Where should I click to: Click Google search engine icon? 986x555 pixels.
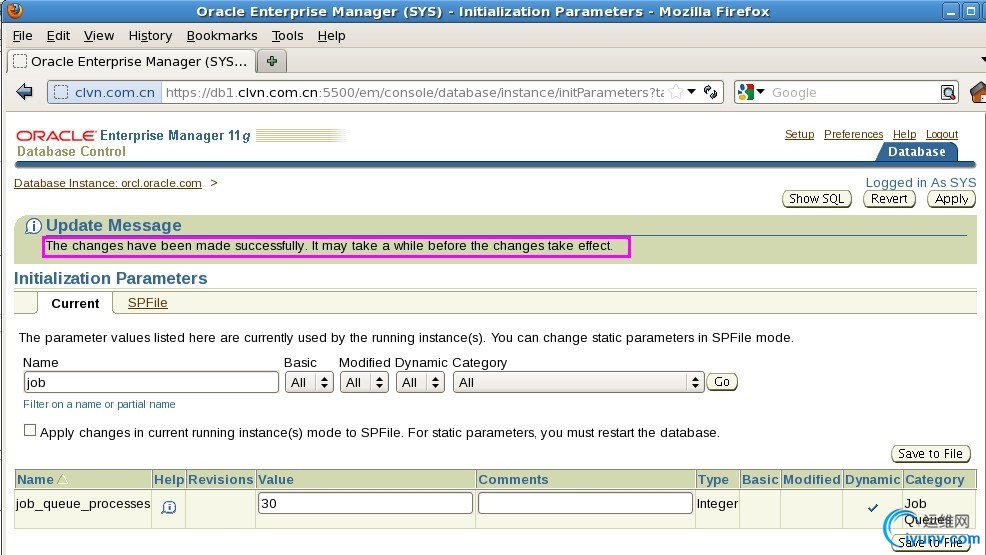[x=746, y=92]
